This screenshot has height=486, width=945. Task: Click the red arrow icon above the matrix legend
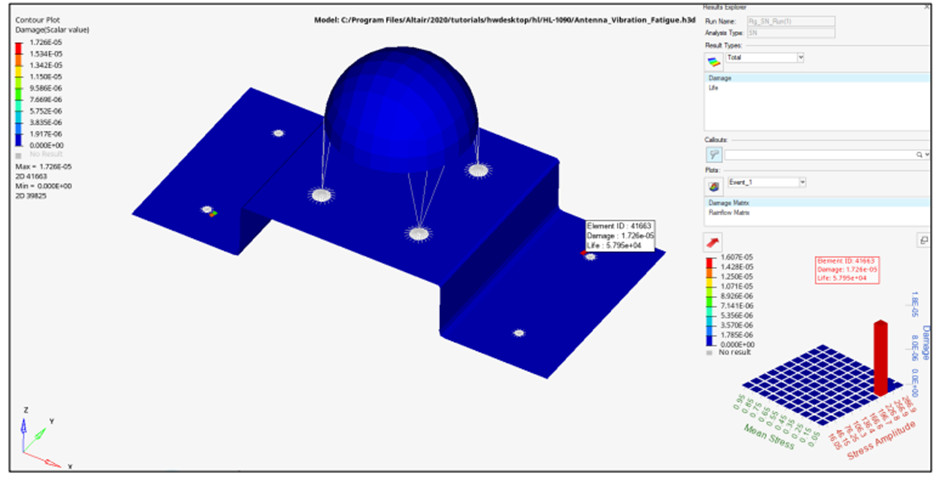pos(714,241)
